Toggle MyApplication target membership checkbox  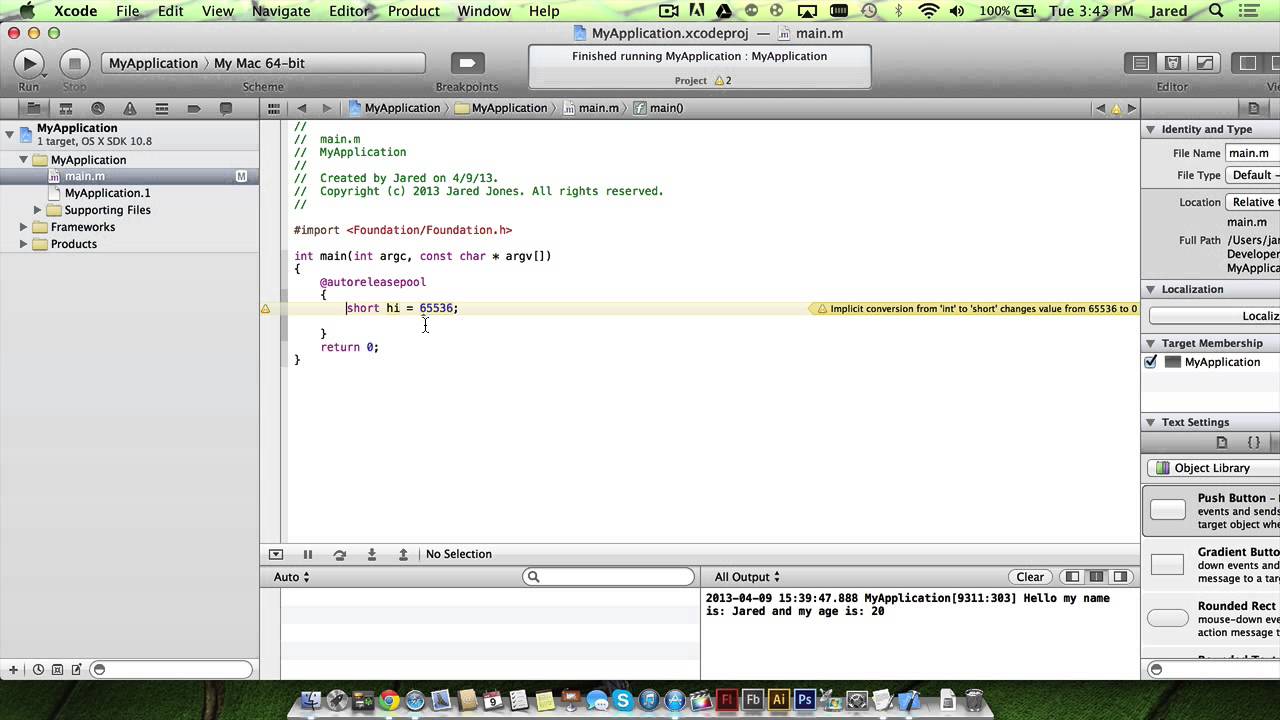coord(1151,362)
